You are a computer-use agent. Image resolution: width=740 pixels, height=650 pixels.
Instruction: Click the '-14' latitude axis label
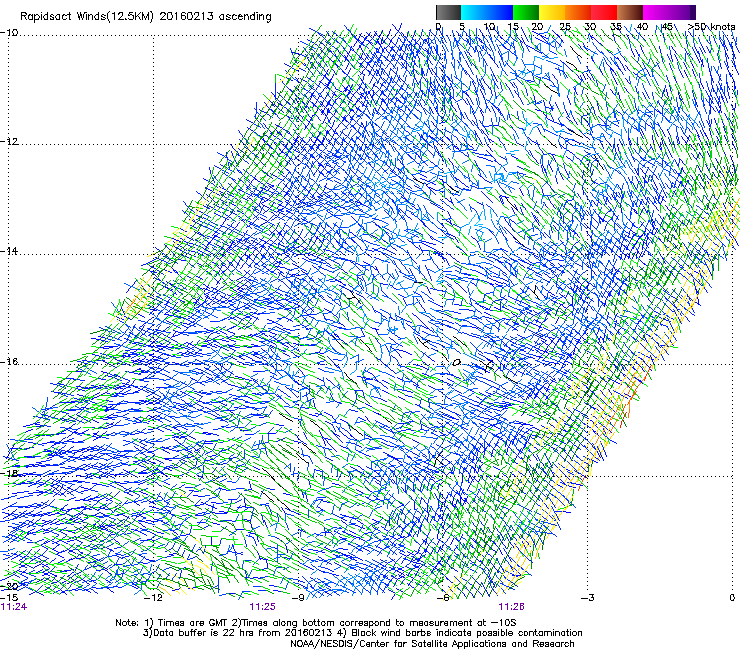(x=9, y=251)
